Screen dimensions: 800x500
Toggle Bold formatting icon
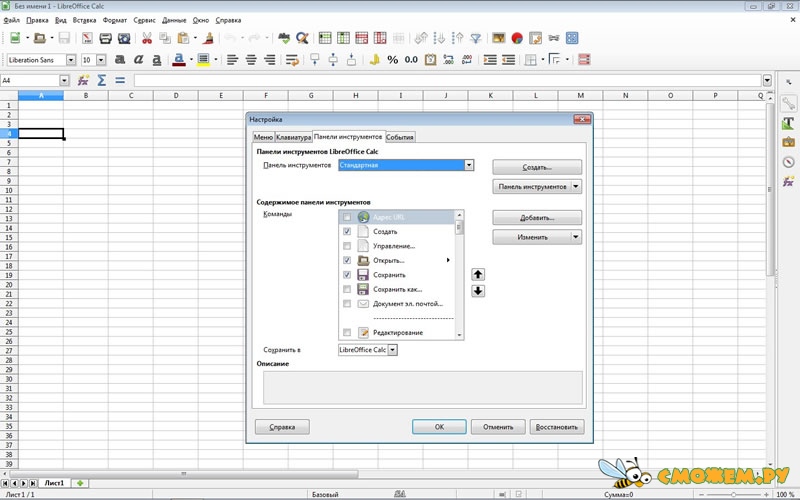coord(120,60)
